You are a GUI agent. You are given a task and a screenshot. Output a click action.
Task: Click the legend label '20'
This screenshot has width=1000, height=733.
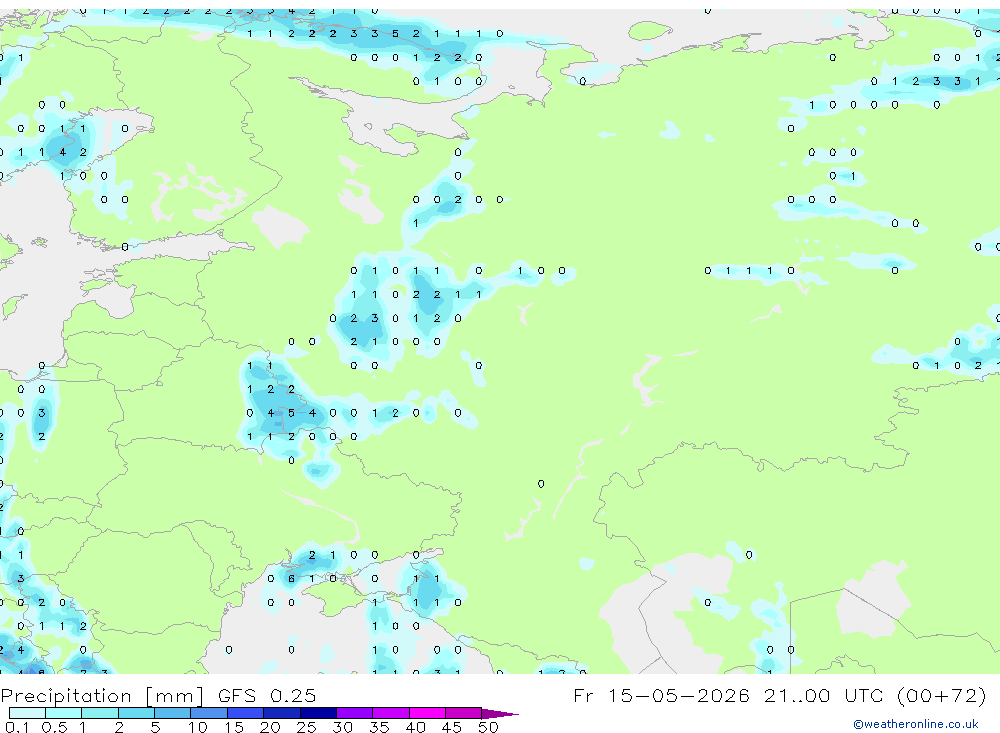pyautogui.click(x=270, y=727)
